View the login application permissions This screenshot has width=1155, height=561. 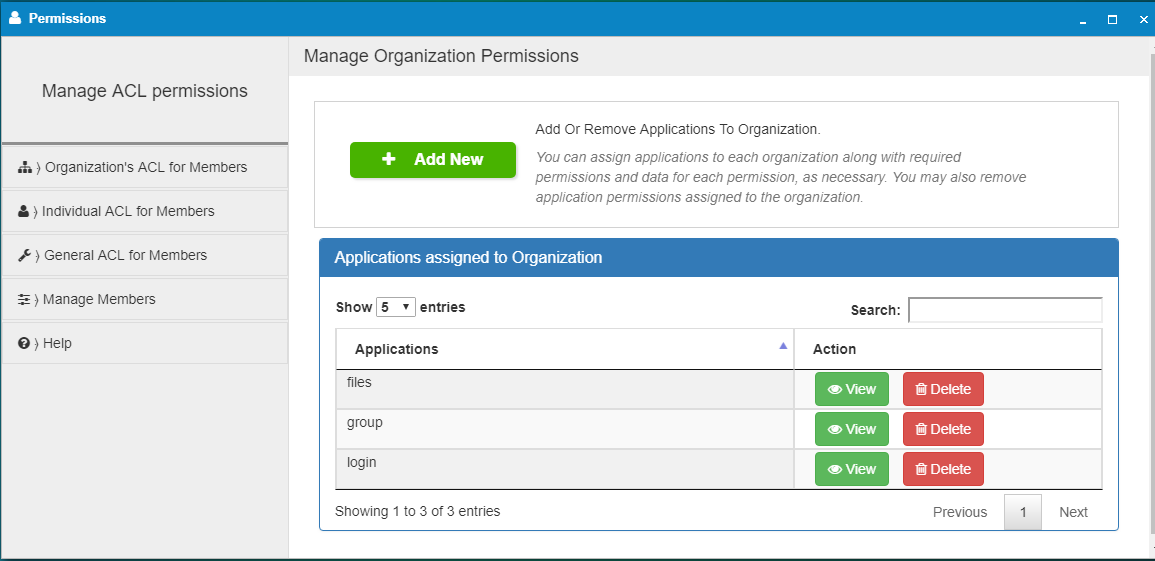851,469
